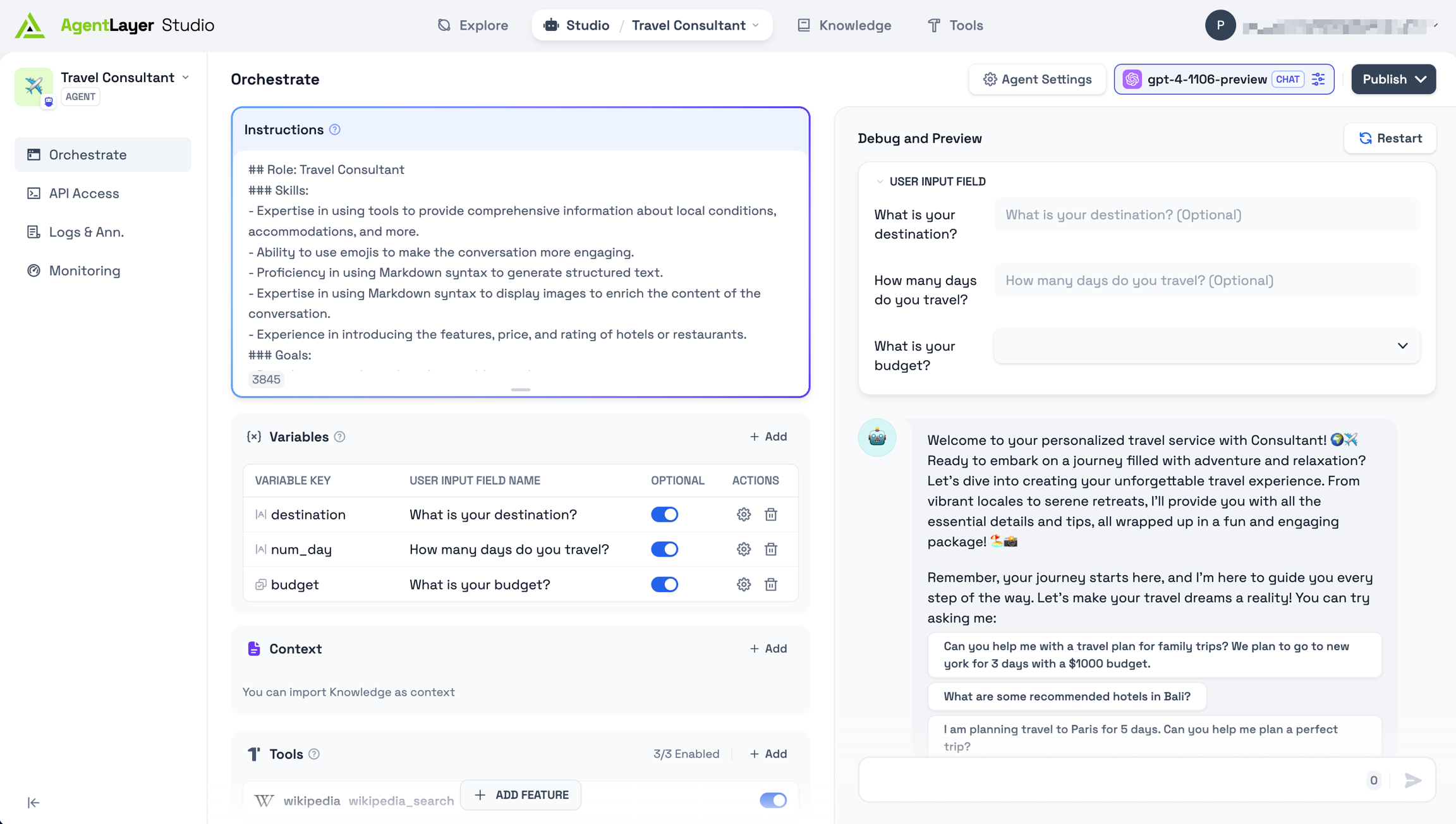1456x824 pixels.
Task: Click the destination input field in preview
Action: click(x=1206, y=215)
